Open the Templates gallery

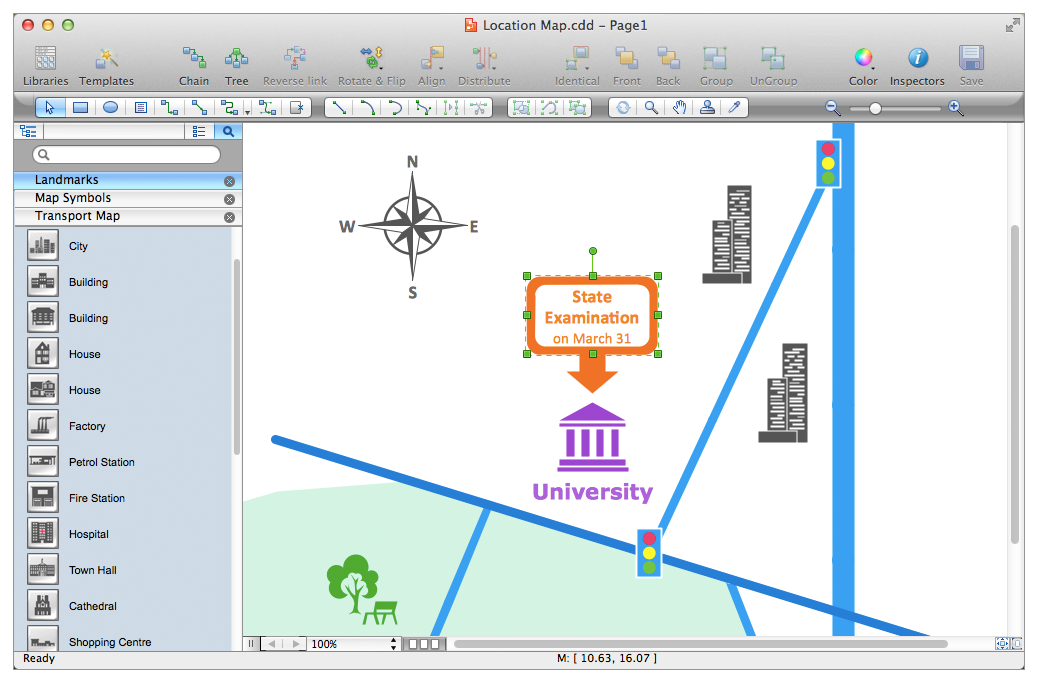106,65
